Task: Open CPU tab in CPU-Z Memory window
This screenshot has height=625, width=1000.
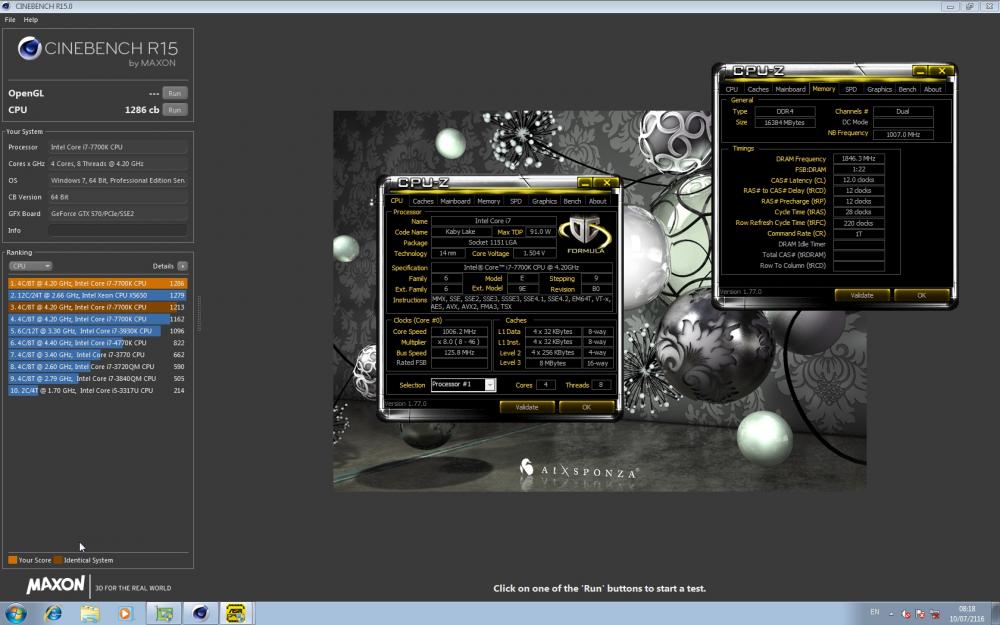Action: [x=732, y=89]
